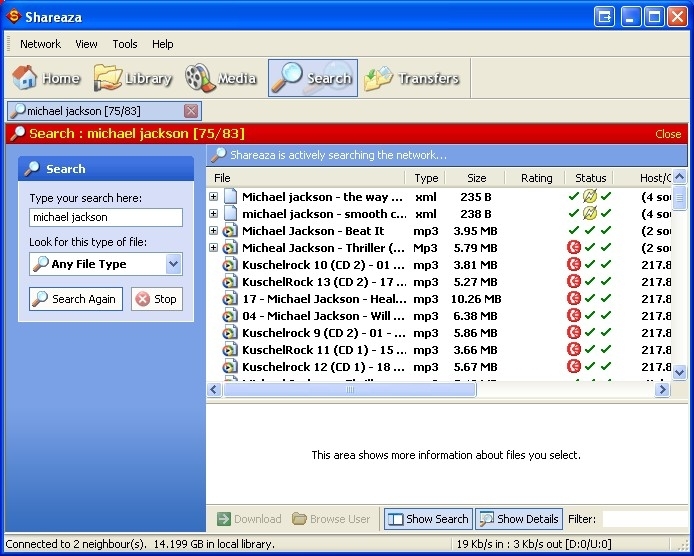Open the Network menu
The width and height of the screenshot is (694, 556).
coord(40,44)
